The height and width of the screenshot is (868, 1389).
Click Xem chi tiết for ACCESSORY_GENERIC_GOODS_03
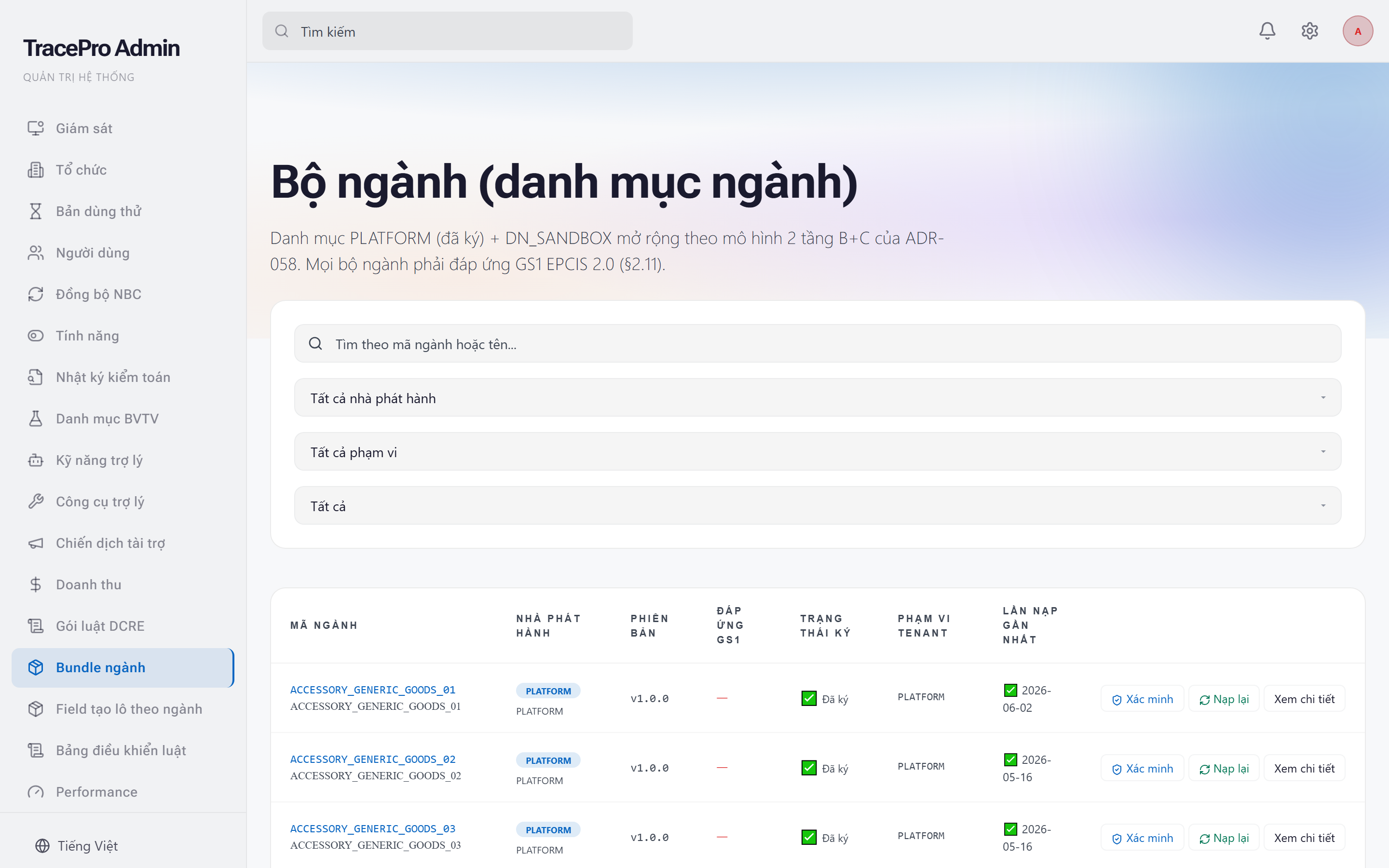point(1304,838)
